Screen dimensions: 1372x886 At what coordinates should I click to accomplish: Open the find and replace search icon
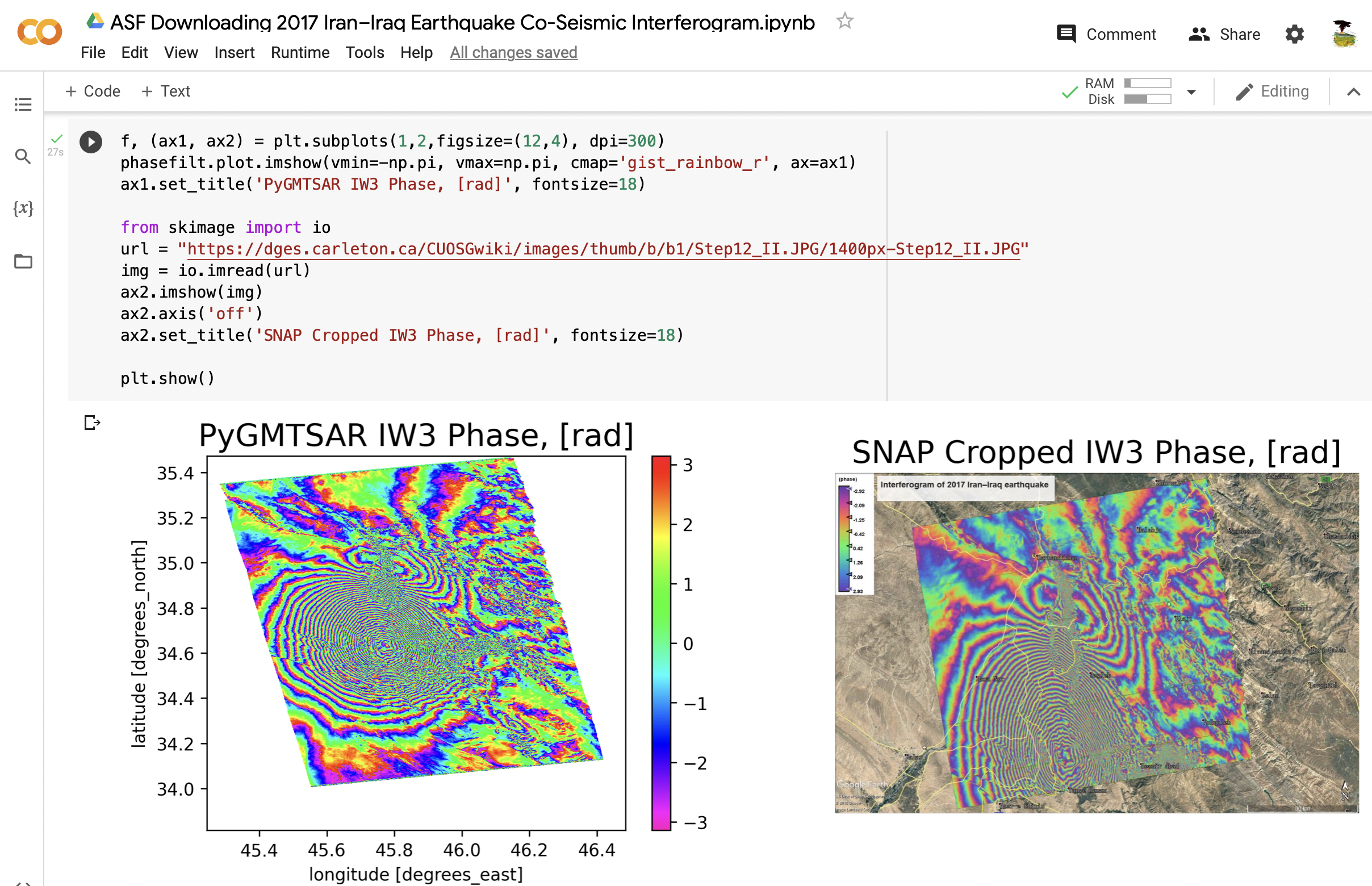[x=23, y=157]
